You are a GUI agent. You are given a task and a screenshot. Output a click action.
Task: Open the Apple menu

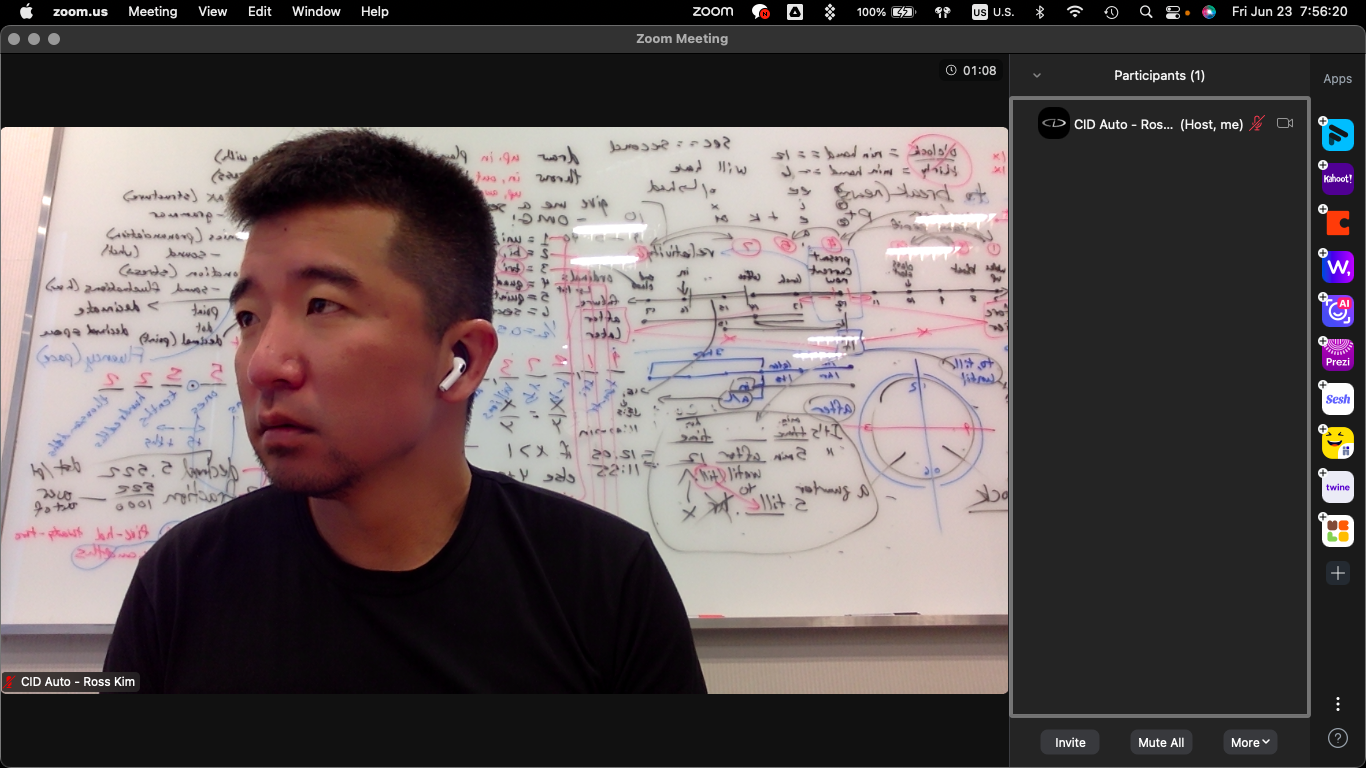point(26,12)
